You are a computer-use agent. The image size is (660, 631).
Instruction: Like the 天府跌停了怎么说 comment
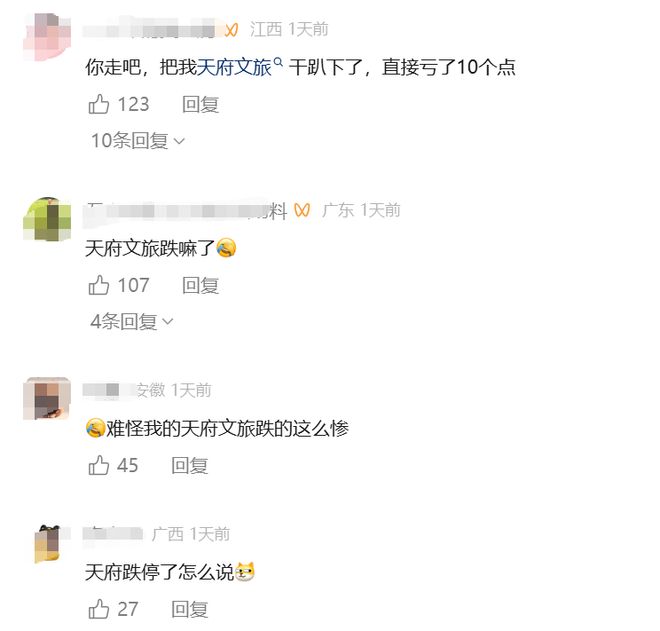(98, 609)
